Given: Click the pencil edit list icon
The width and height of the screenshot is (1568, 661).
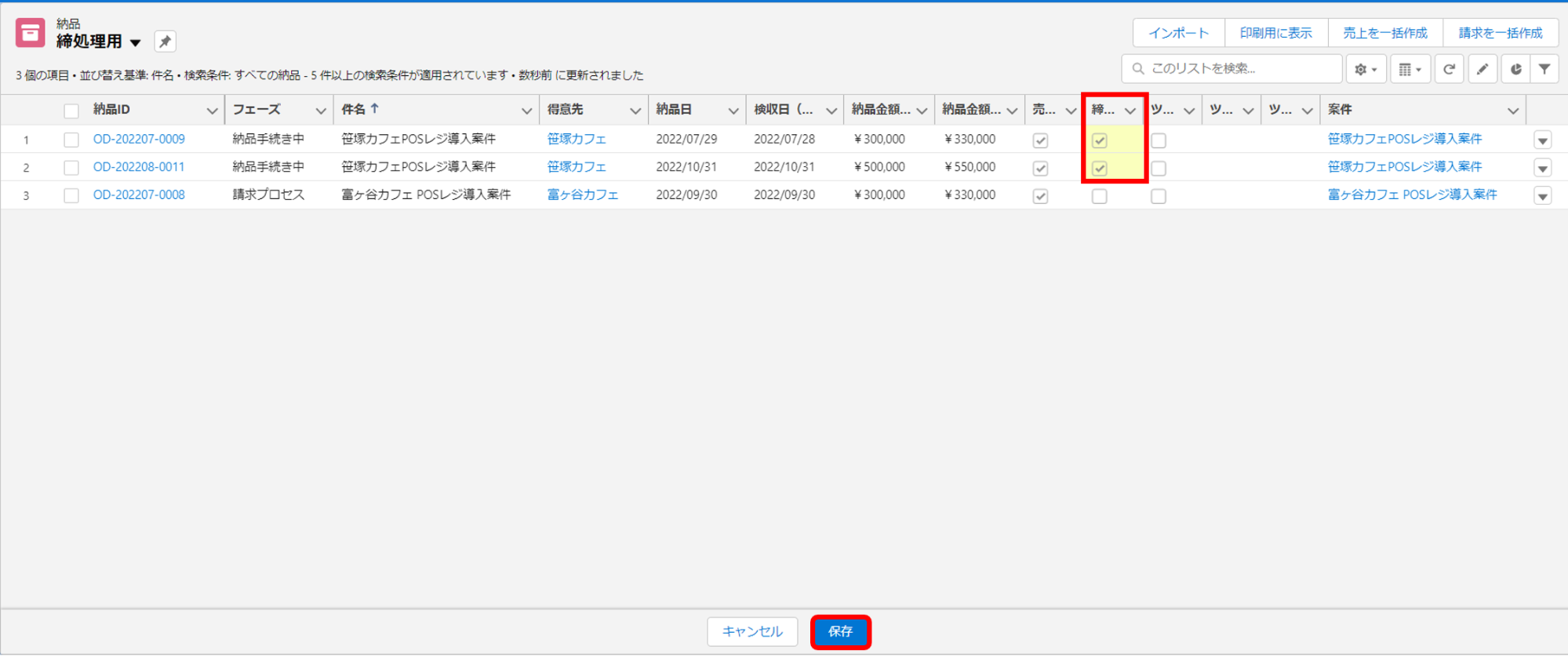Looking at the screenshot, I should point(1483,69).
